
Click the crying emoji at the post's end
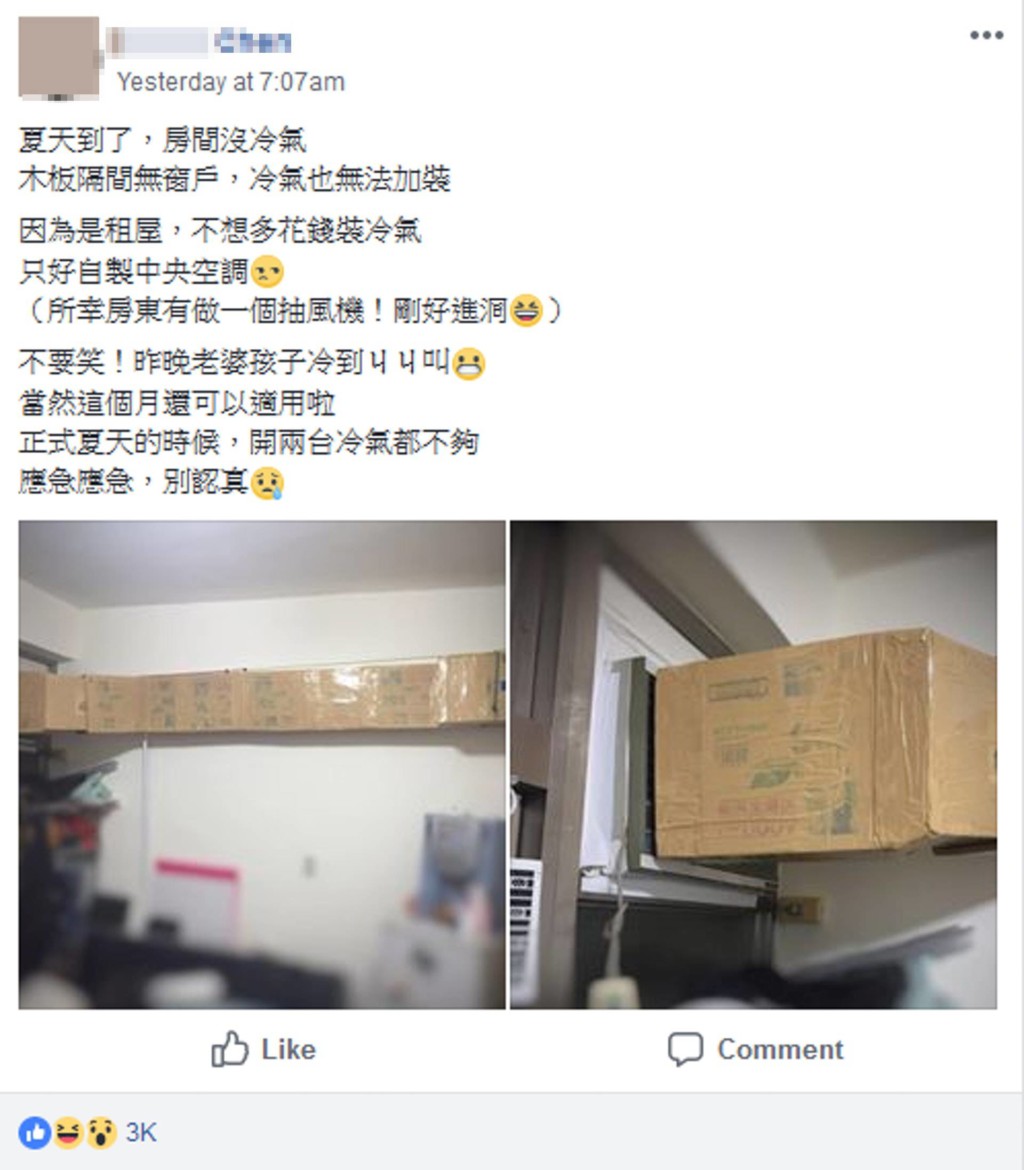tap(267, 483)
